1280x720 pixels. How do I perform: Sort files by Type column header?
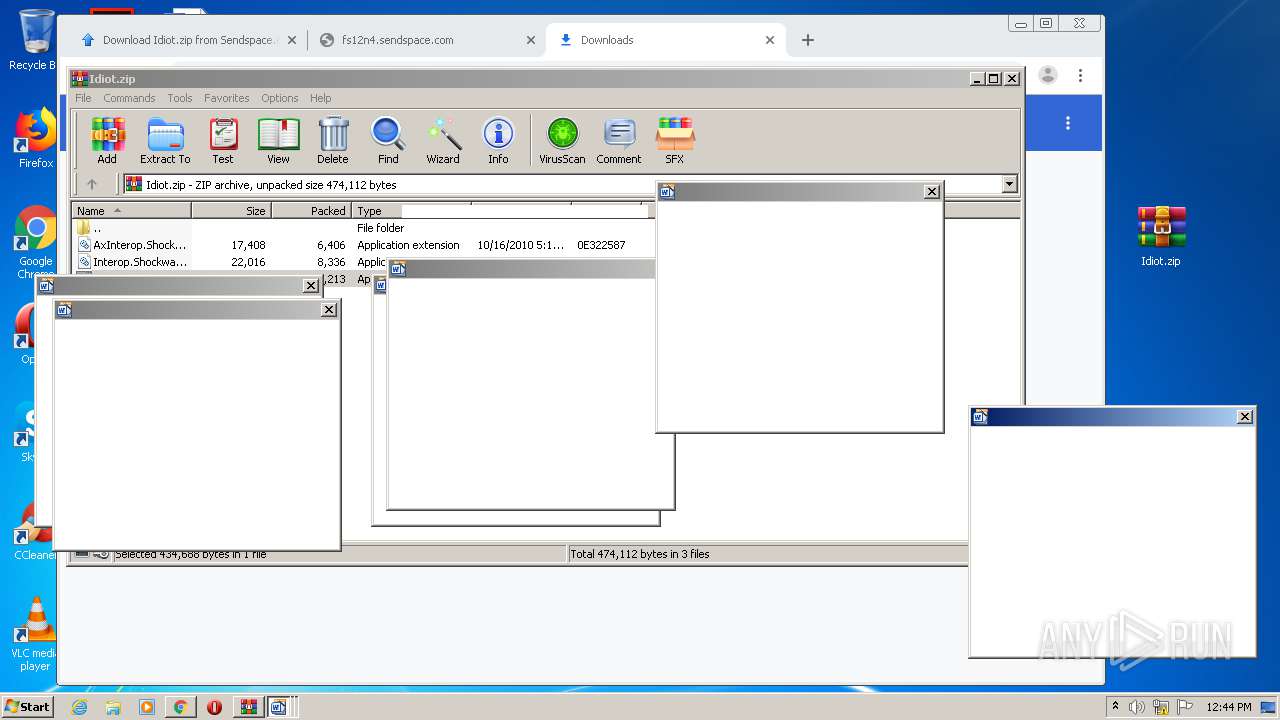pyautogui.click(x=378, y=211)
